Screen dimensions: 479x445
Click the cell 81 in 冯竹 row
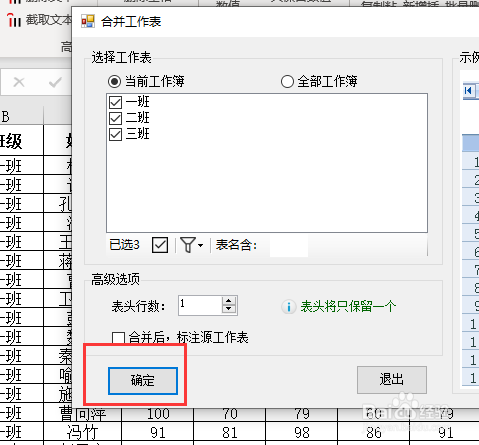tap(230, 432)
